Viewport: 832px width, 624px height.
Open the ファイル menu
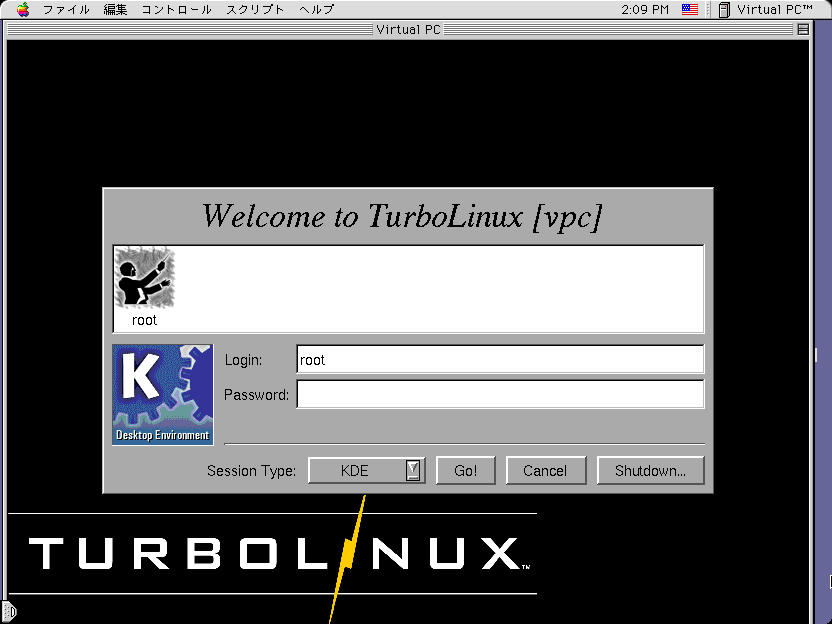66,10
